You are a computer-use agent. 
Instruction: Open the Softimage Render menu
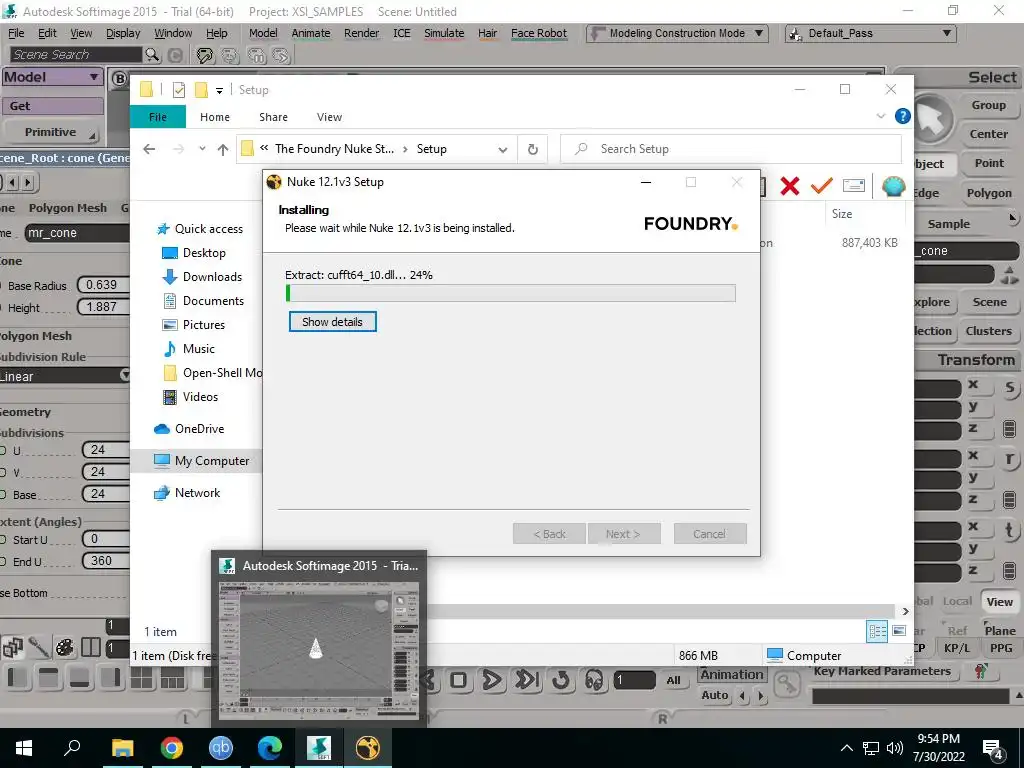361,33
